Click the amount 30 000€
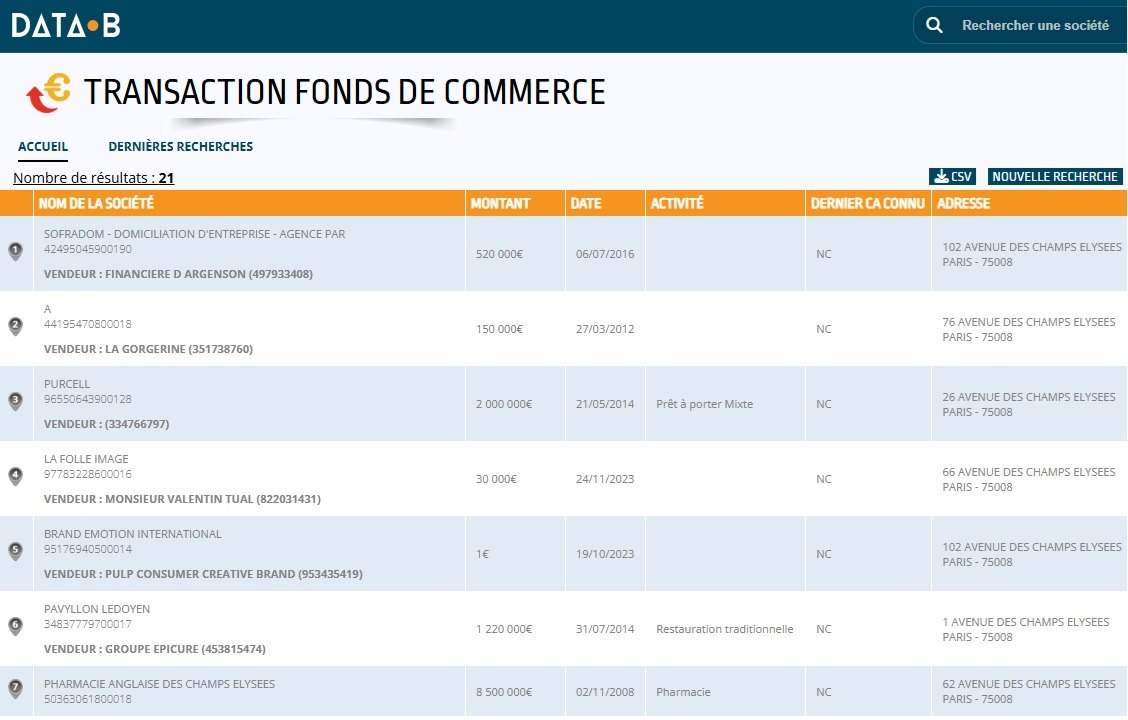 point(496,479)
